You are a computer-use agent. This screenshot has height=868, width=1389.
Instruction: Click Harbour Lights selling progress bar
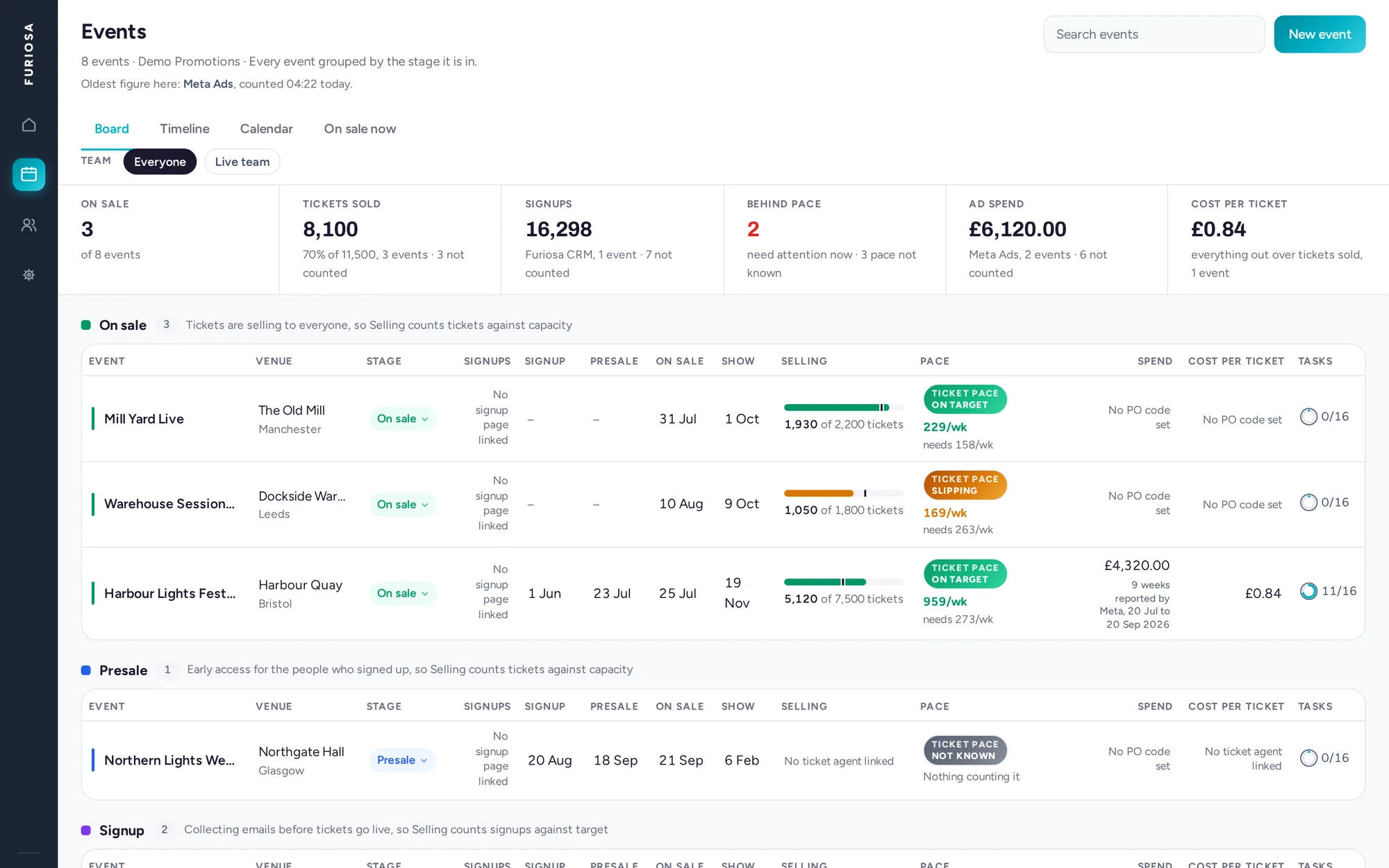click(x=844, y=582)
